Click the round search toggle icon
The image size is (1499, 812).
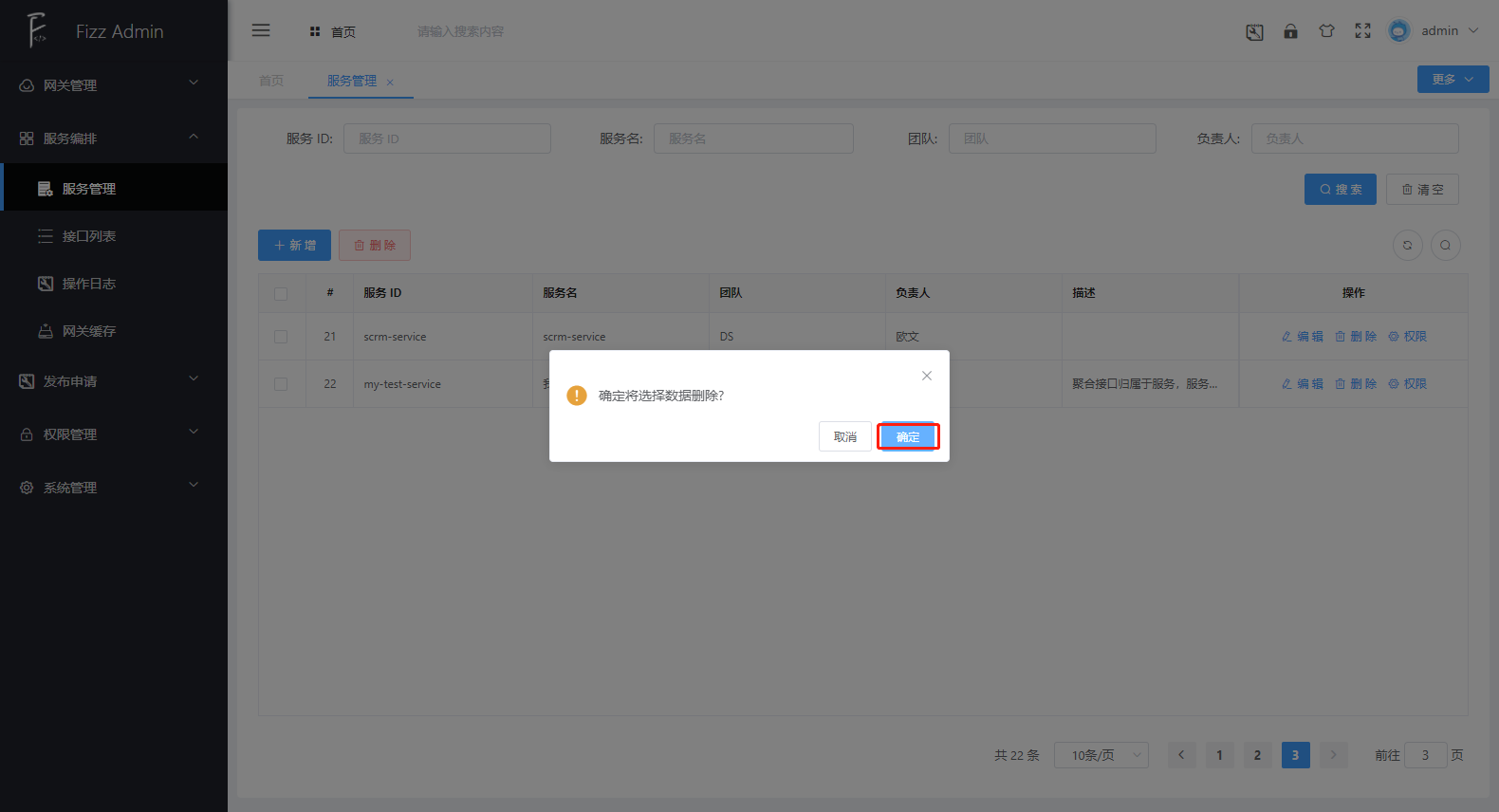pos(1445,245)
